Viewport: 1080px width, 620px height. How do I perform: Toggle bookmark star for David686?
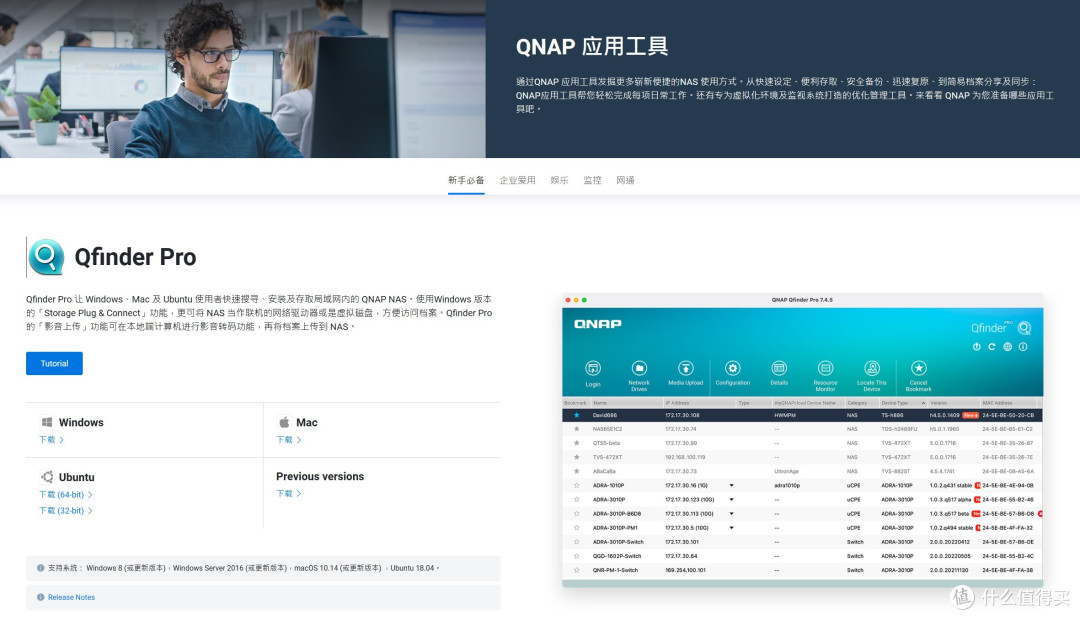[577, 415]
